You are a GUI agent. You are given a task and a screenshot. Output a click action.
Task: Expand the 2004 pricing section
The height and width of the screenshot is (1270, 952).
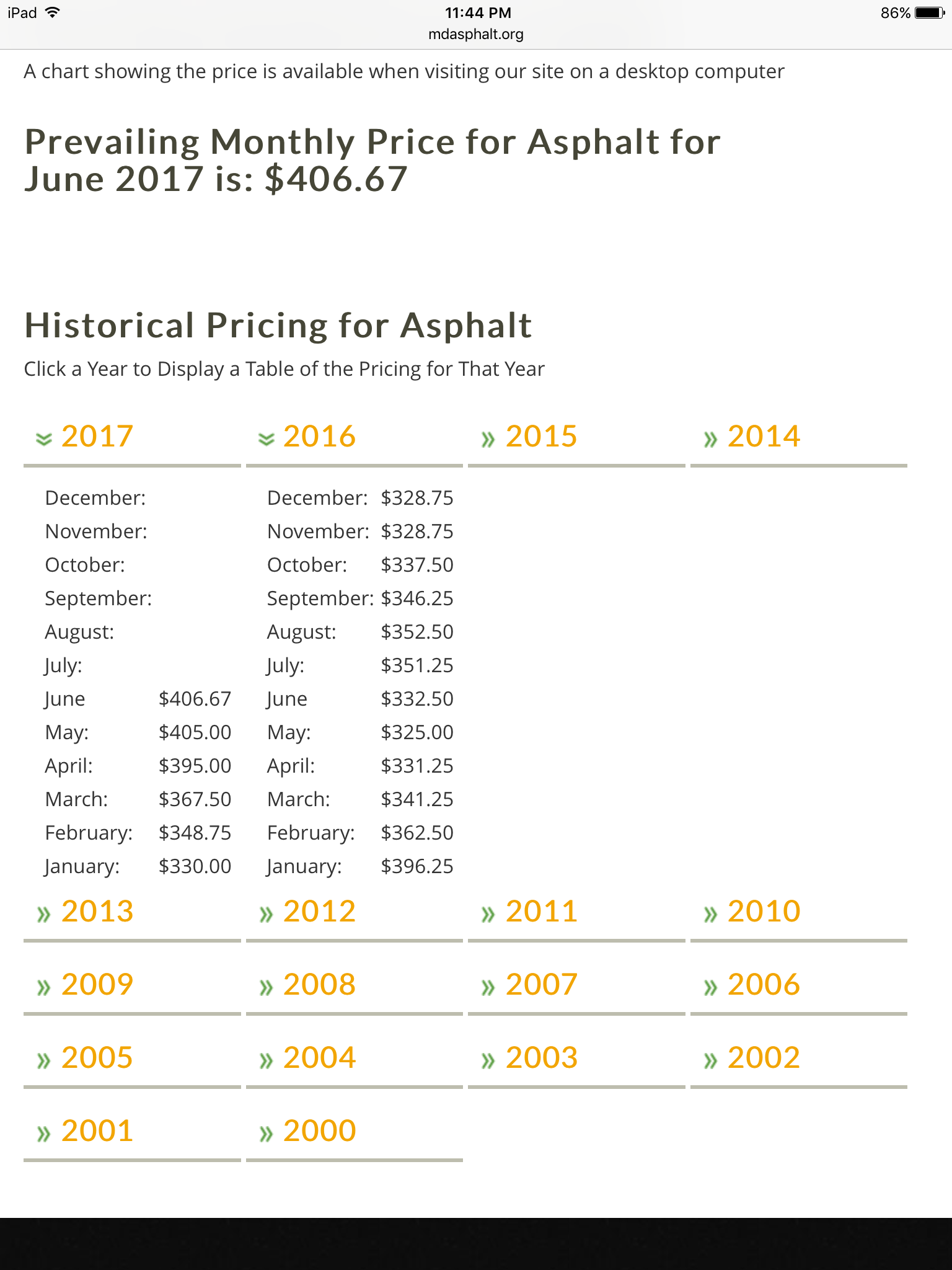point(354,1057)
